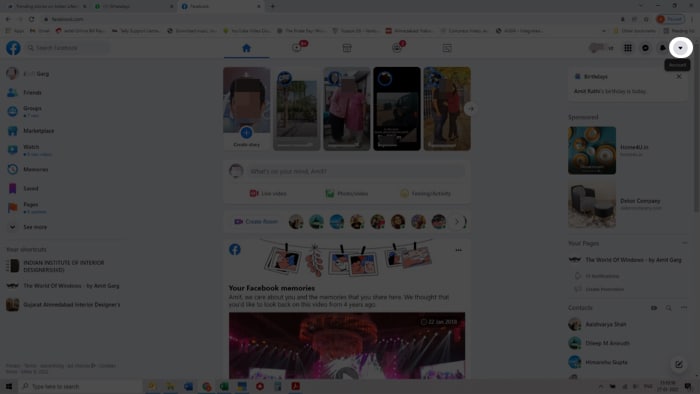Select Feeling/Activity option
The height and width of the screenshot is (394, 700).
(x=425, y=194)
